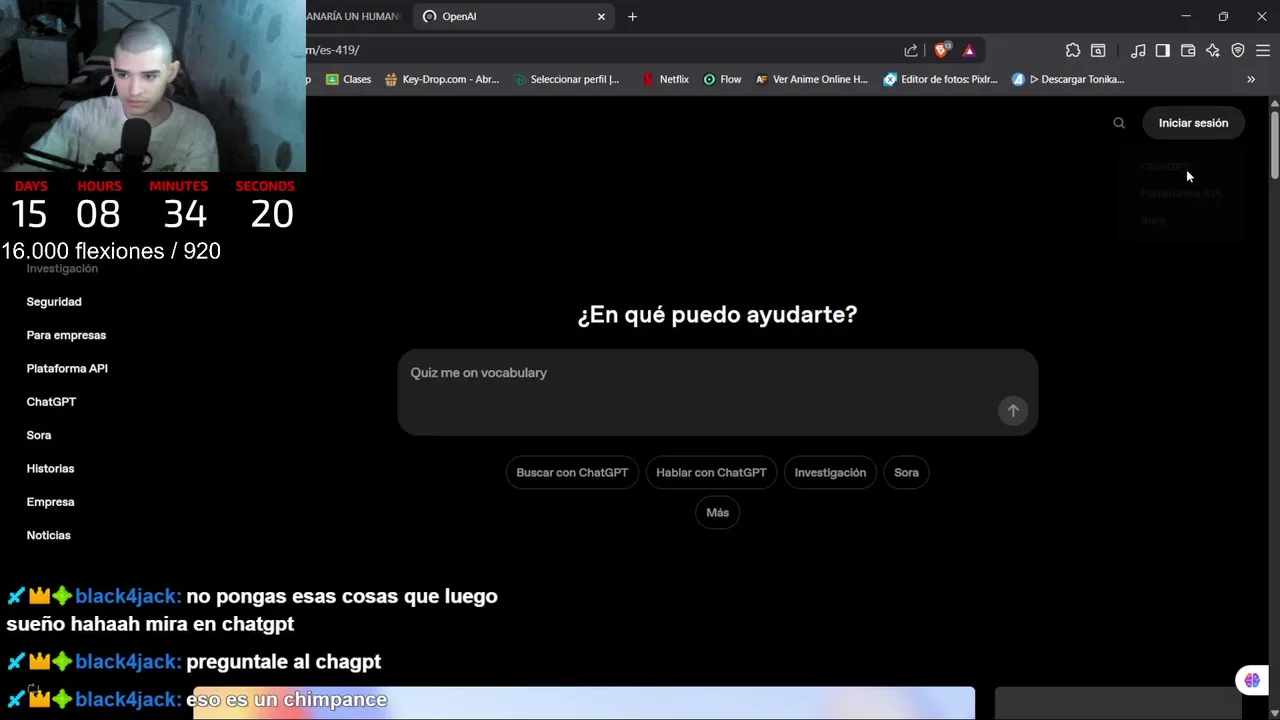
Task: Click the Buscar con ChatGPT chip
Action: (x=572, y=473)
